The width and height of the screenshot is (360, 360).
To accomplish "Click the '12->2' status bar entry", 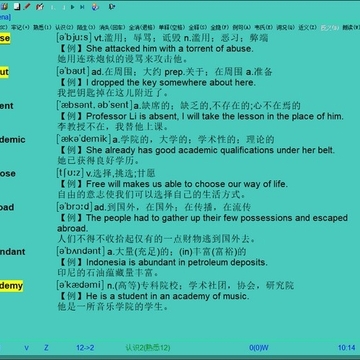I will (85, 348).
